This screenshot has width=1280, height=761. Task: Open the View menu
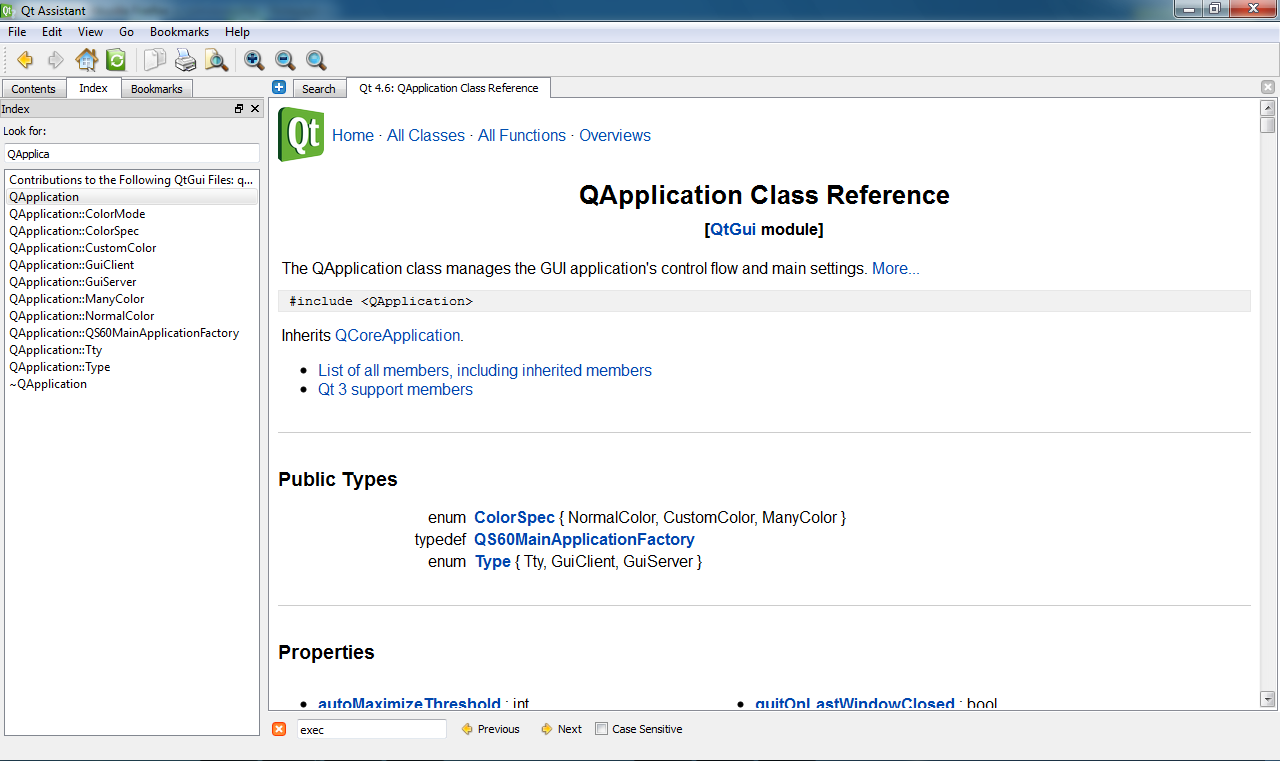pos(90,32)
